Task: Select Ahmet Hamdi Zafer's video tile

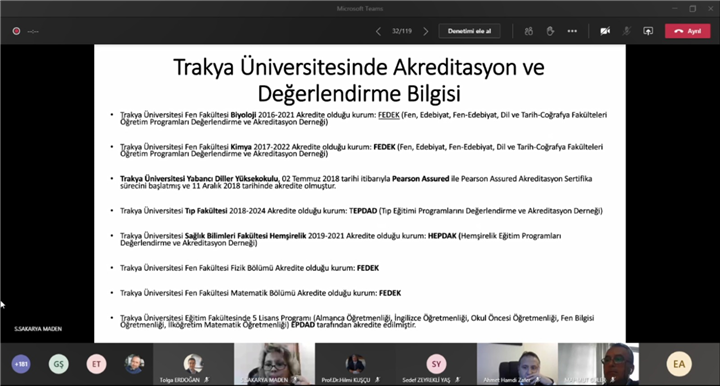Action: click(517, 364)
